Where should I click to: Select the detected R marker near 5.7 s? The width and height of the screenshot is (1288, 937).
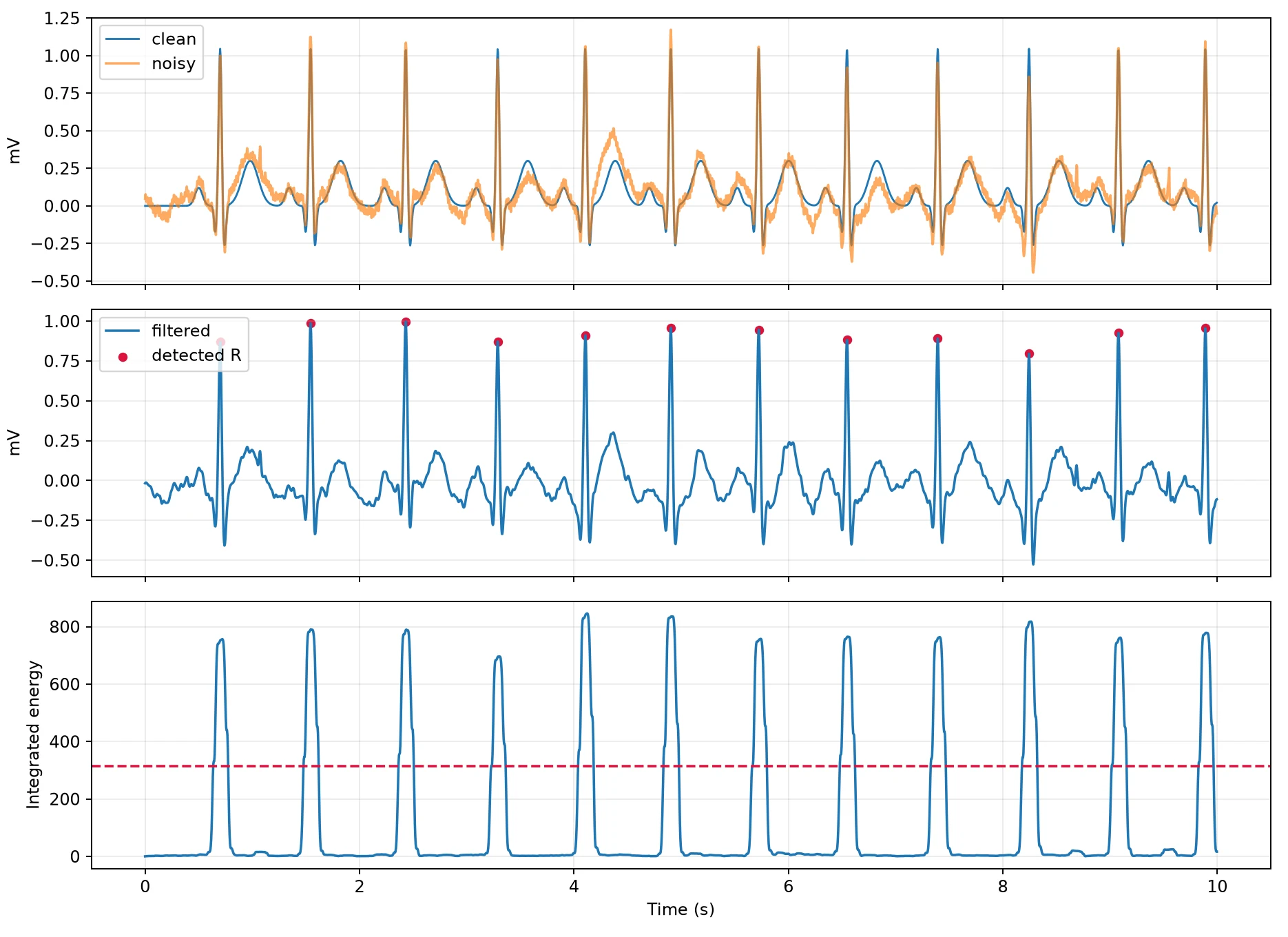tap(759, 330)
